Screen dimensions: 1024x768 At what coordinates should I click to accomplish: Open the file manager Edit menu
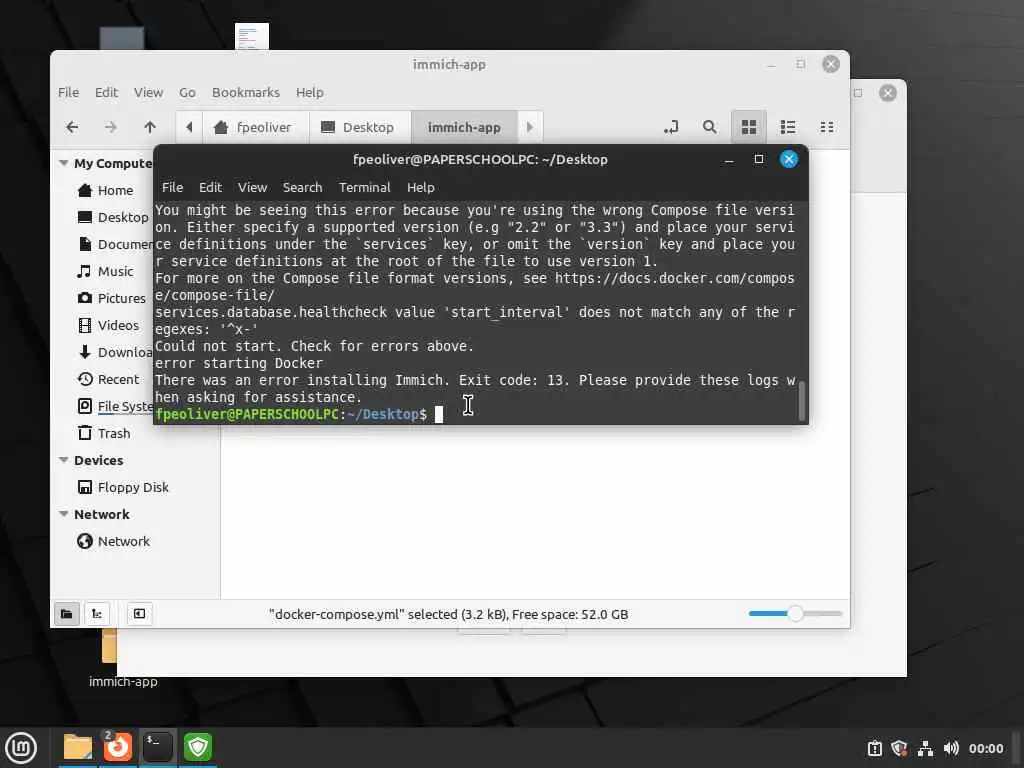(x=106, y=93)
